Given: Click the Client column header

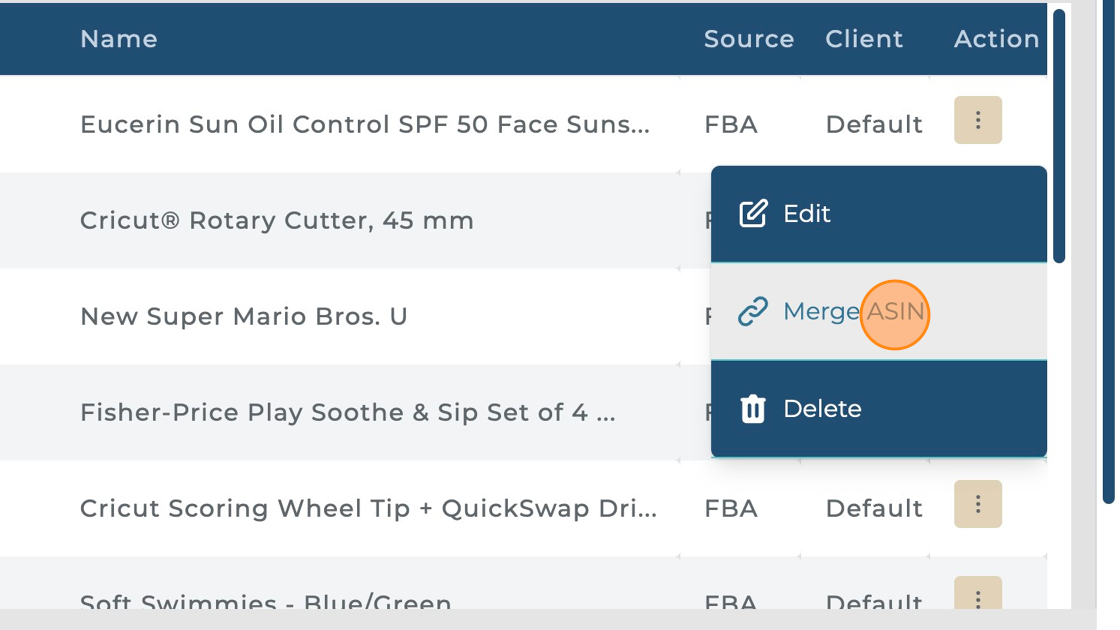Looking at the screenshot, I should 864,39.
